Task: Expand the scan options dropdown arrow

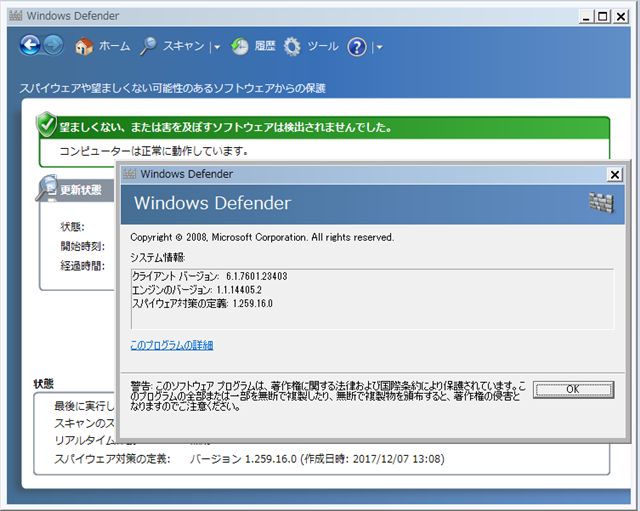Action: pos(217,47)
